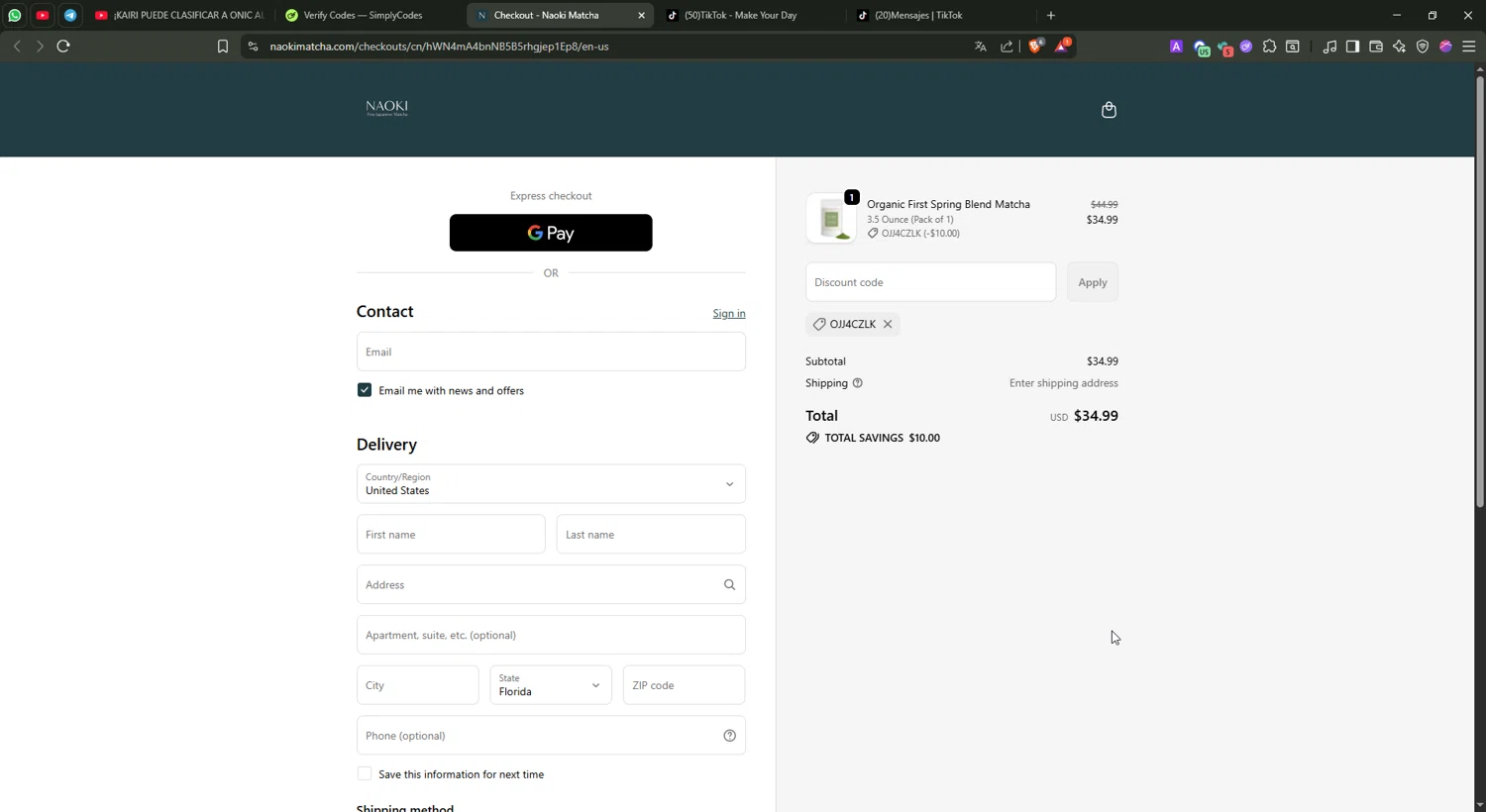Click the address bar URL
The image size is (1486, 812).
click(x=439, y=47)
